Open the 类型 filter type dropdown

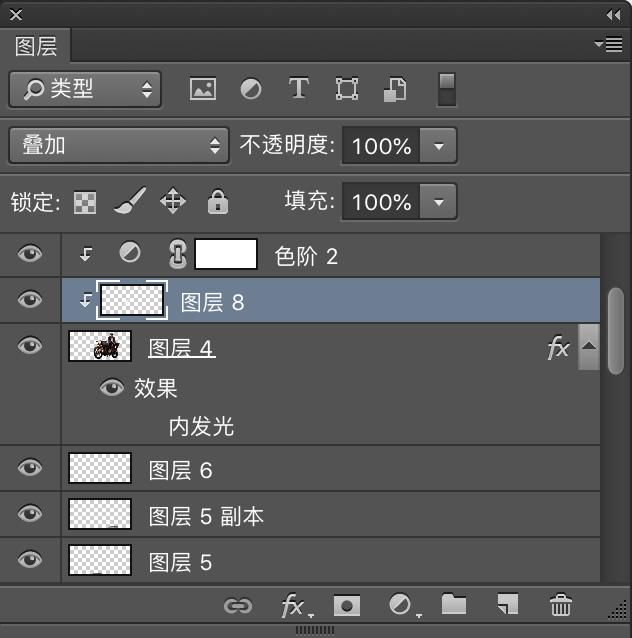pos(85,90)
